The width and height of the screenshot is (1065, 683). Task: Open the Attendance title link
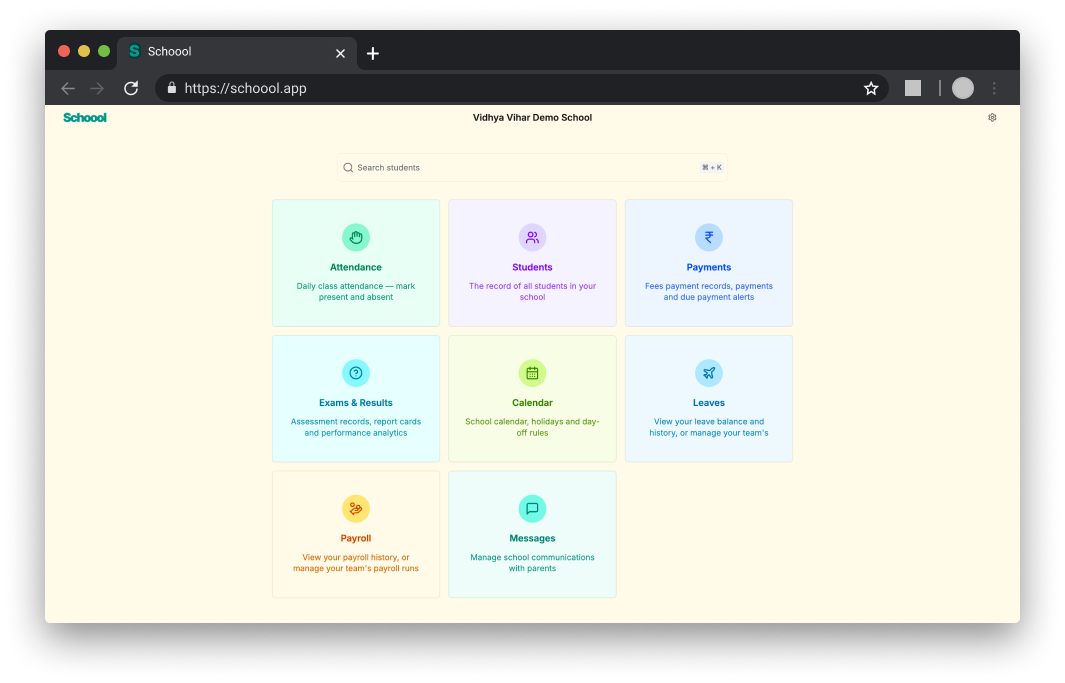355,267
